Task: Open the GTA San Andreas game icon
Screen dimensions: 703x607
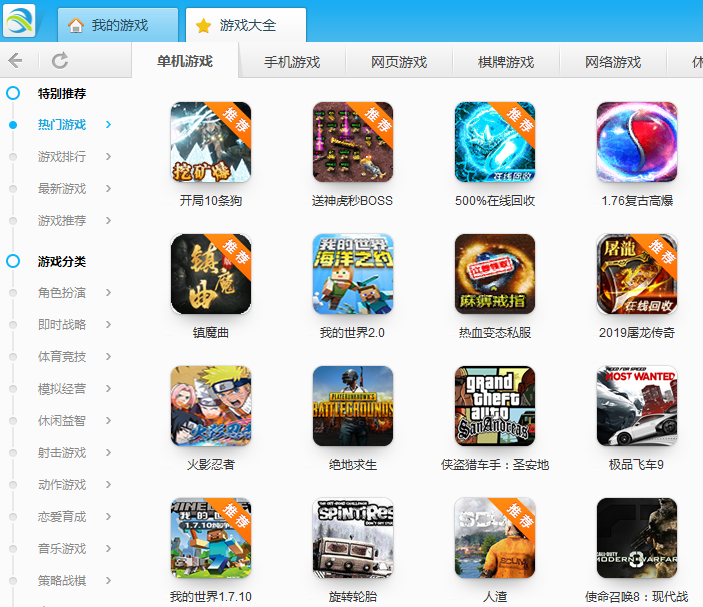Action: [495, 406]
